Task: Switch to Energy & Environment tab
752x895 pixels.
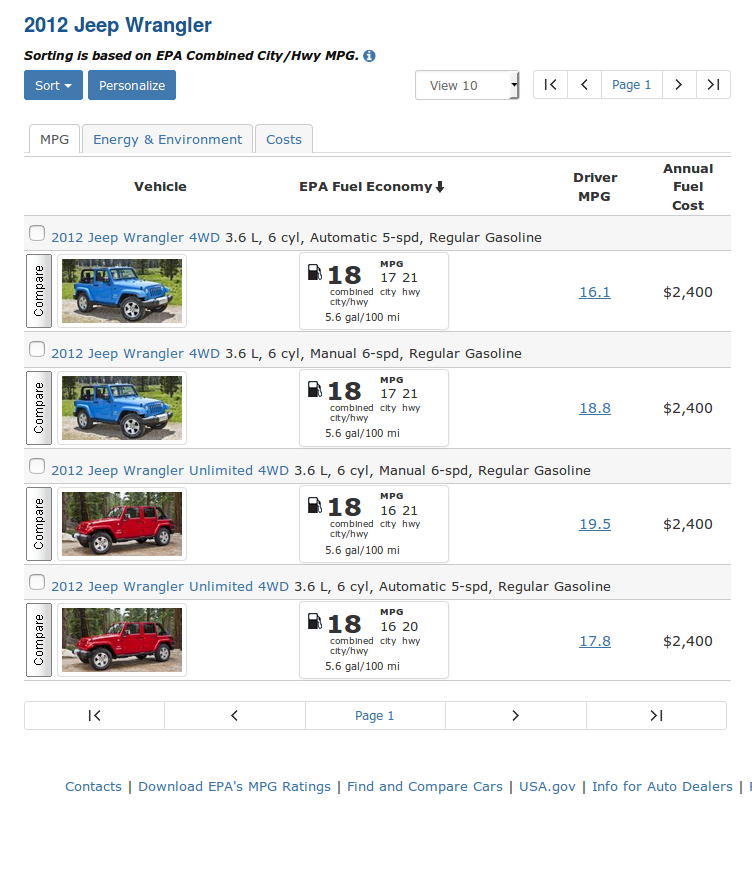Action: click(x=167, y=139)
